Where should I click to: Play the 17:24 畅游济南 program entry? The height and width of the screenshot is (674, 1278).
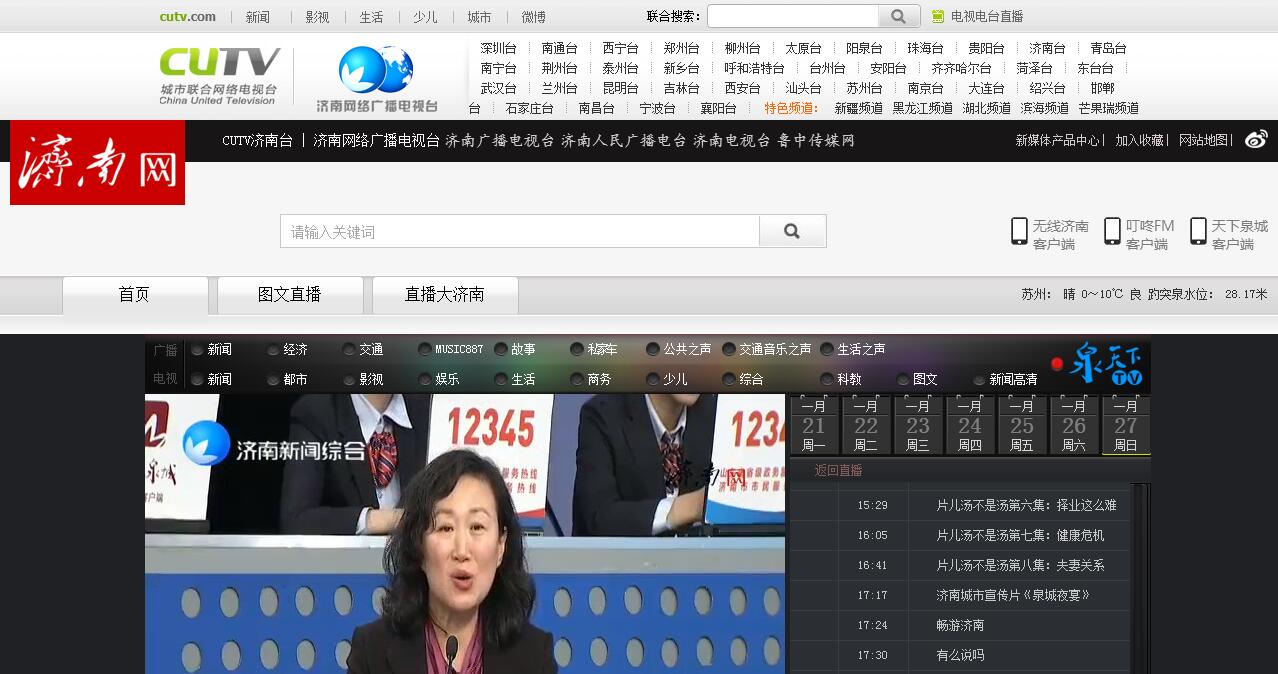coord(960,626)
